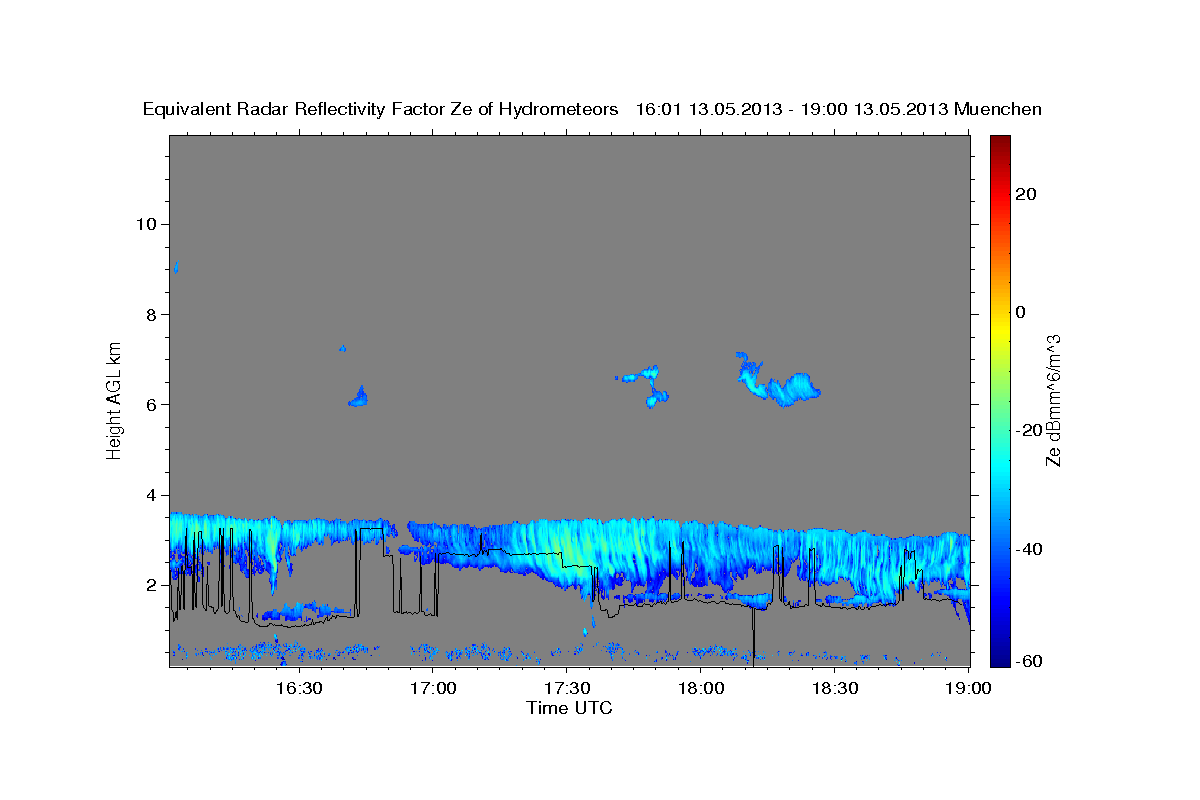Click the '17:30' time tick label

(567, 688)
